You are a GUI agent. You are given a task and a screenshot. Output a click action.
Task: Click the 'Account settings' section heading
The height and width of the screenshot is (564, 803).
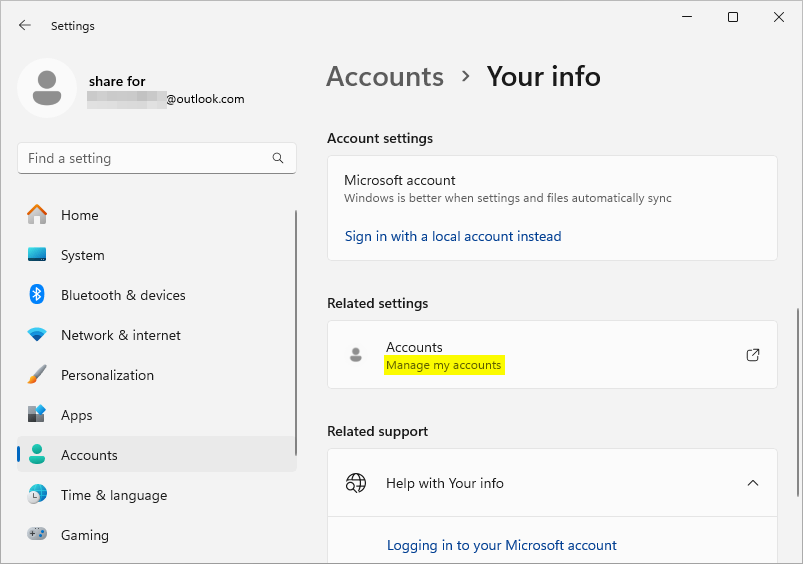(380, 138)
